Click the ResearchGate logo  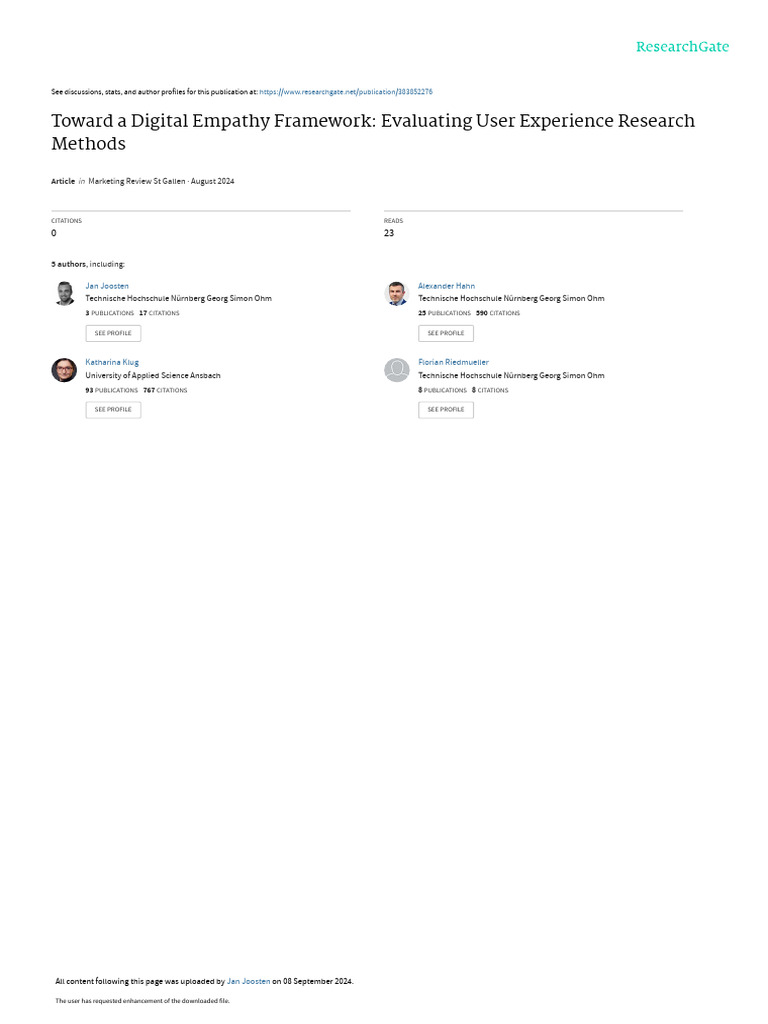pos(682,47)
